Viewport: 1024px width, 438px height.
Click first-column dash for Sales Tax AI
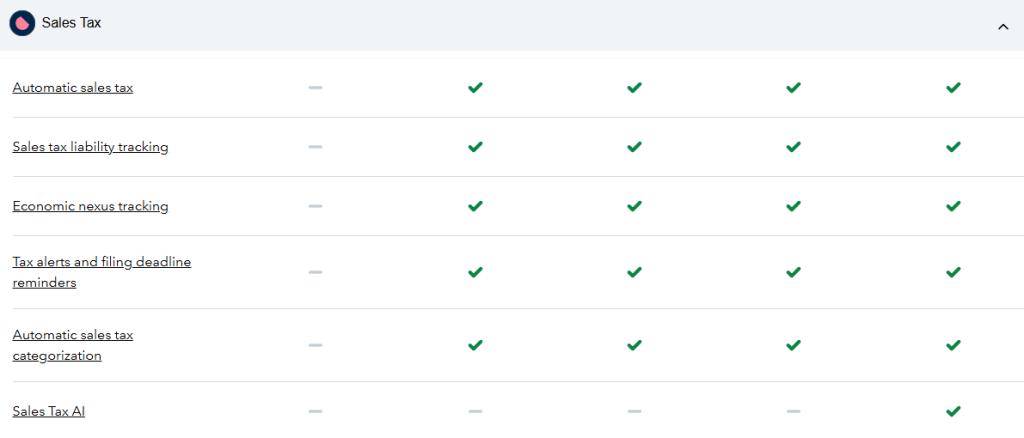(x=315, y=411)
